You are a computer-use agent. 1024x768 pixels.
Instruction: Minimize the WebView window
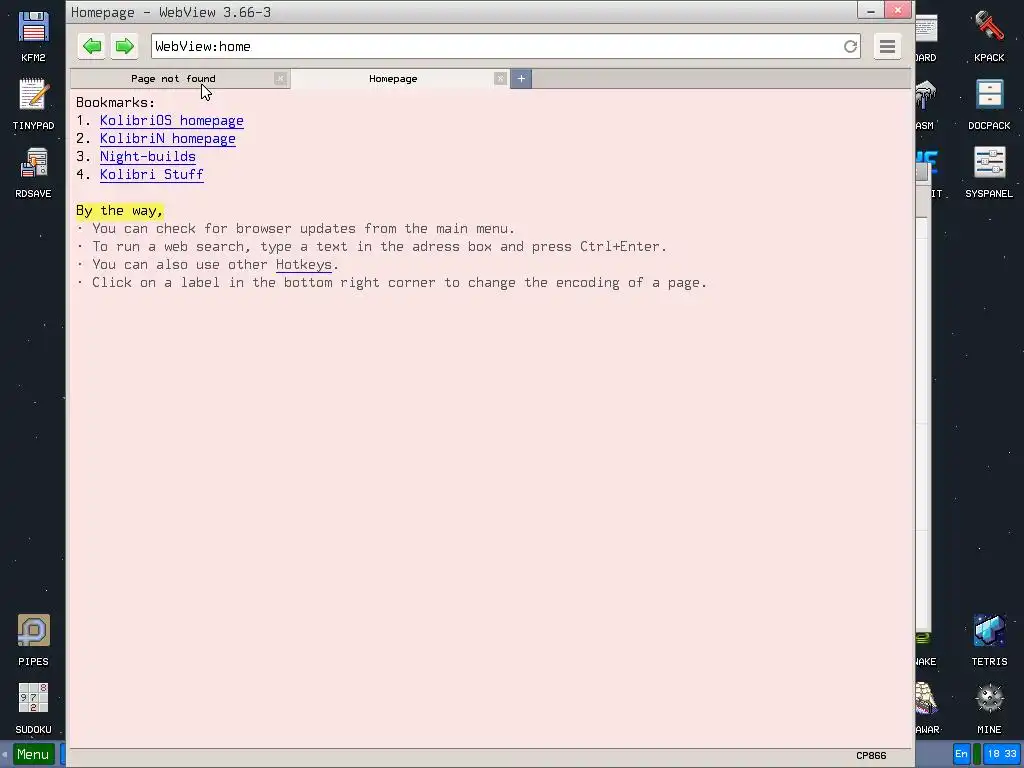coord(871,10)
